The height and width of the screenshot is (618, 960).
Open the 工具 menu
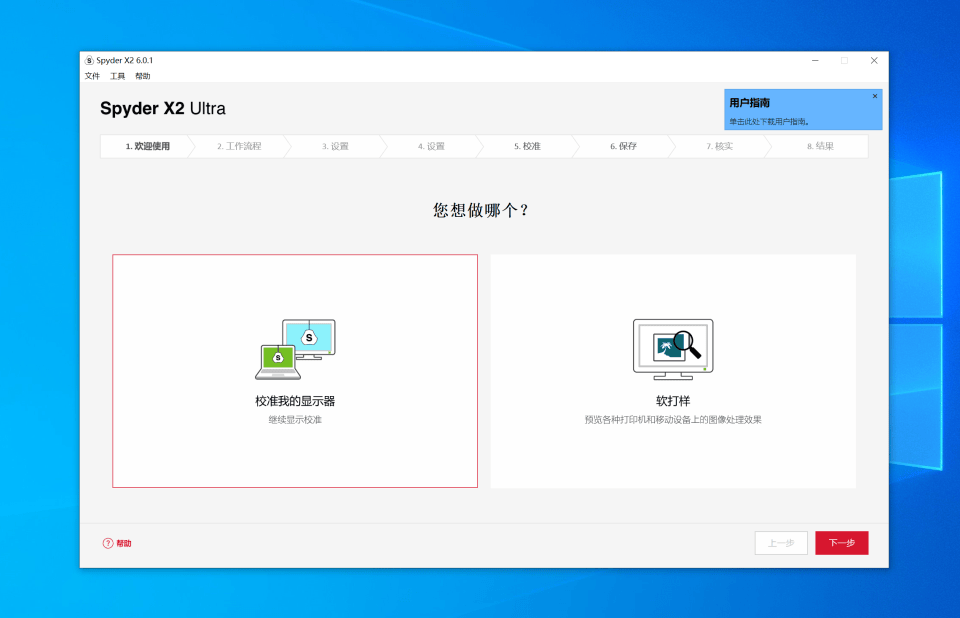pos(118,76)
